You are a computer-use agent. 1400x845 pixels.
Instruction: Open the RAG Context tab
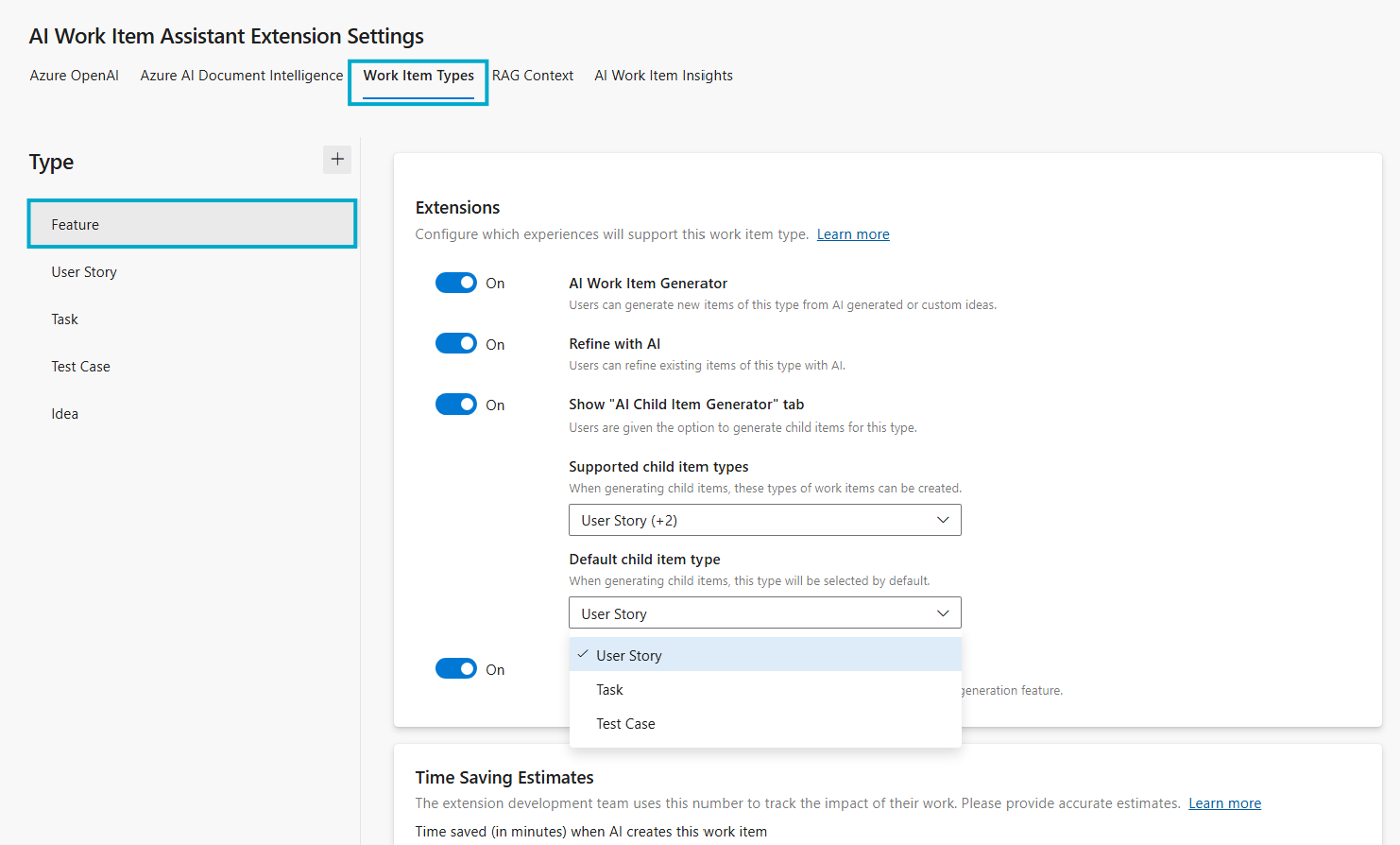(x=532, y=75)
